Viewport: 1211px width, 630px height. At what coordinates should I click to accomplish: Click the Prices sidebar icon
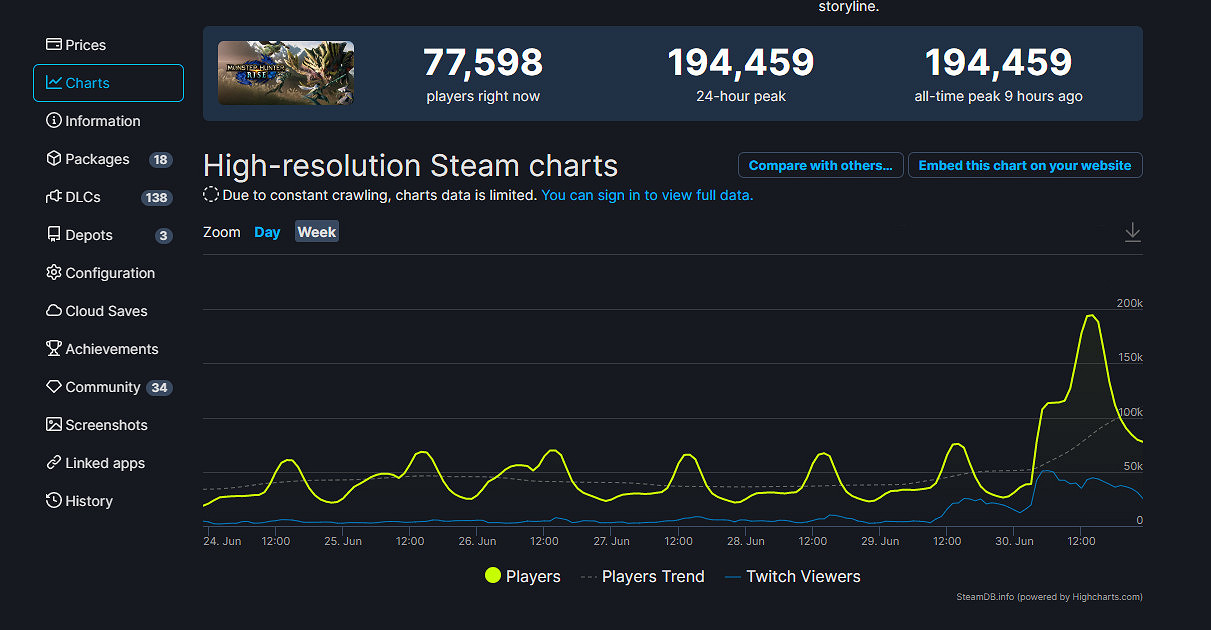point(54,45)
